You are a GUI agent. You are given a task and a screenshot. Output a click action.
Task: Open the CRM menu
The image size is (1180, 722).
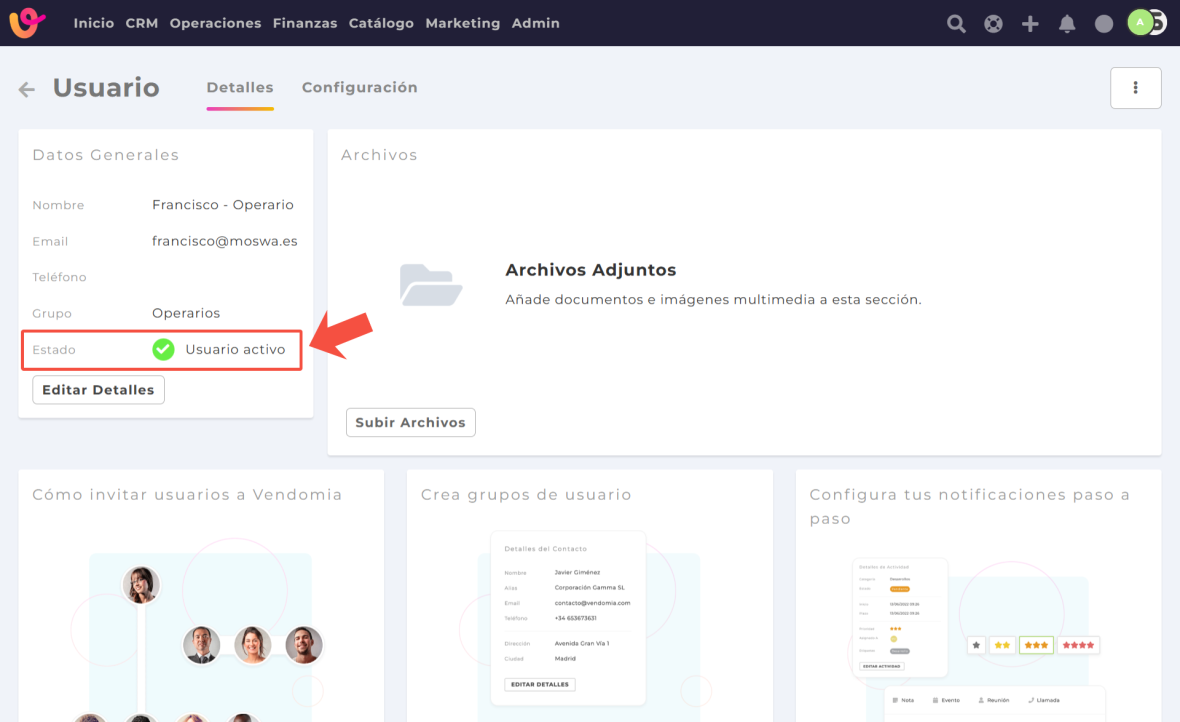(141, 23)
